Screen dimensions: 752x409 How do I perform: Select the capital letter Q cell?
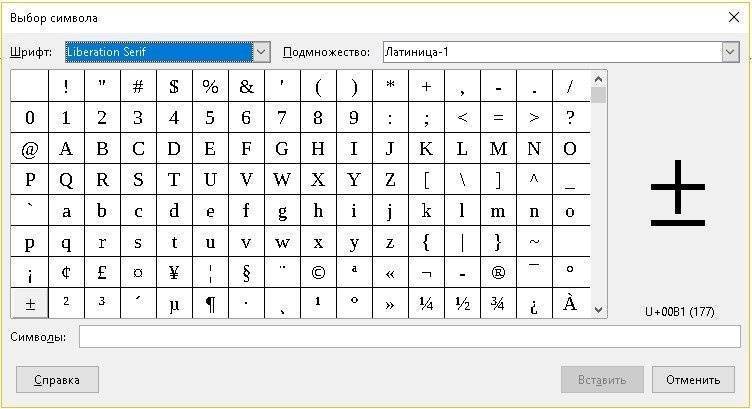[66, 179]
